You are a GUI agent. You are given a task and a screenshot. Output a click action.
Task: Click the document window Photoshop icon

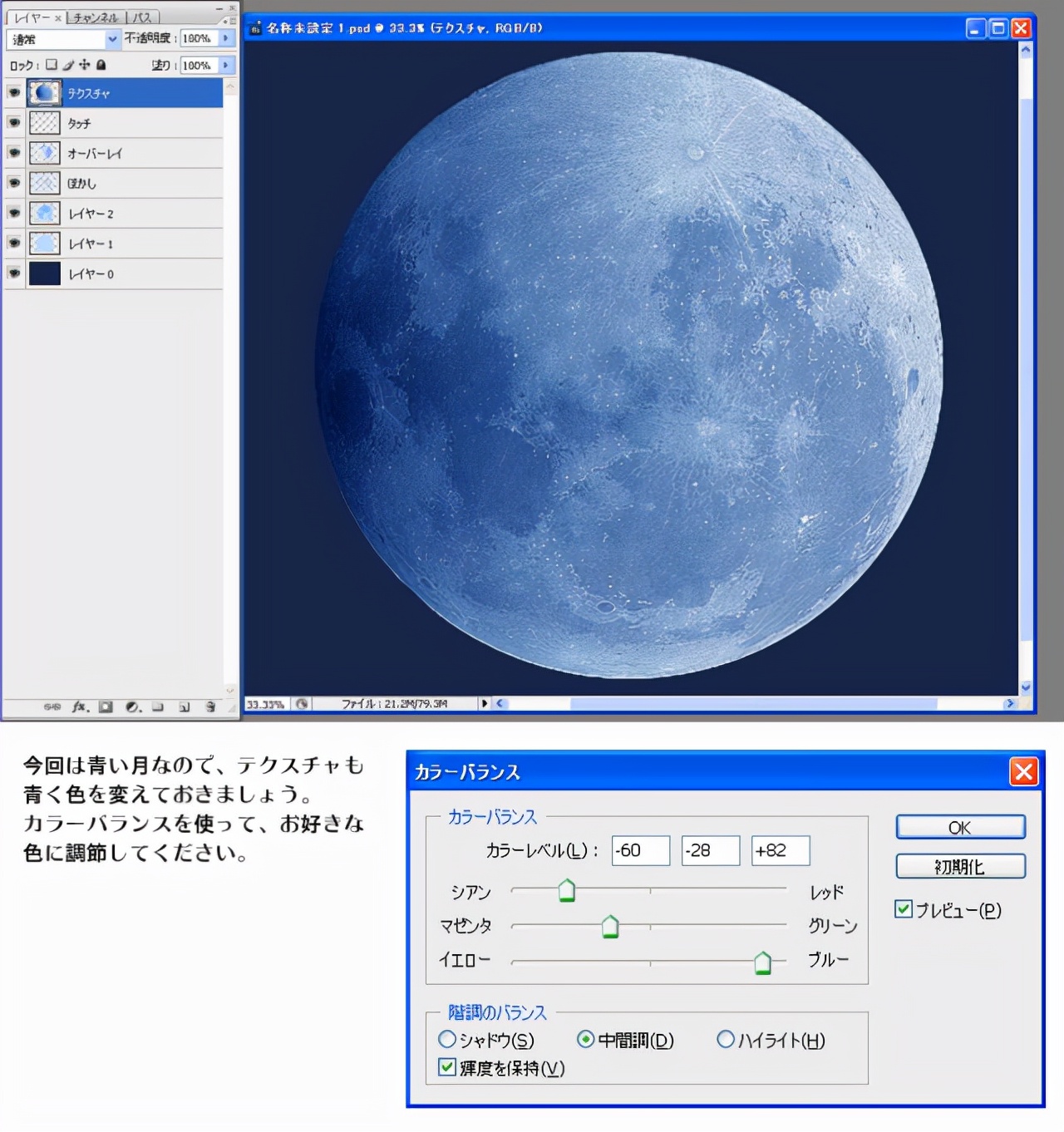(255, 28)
